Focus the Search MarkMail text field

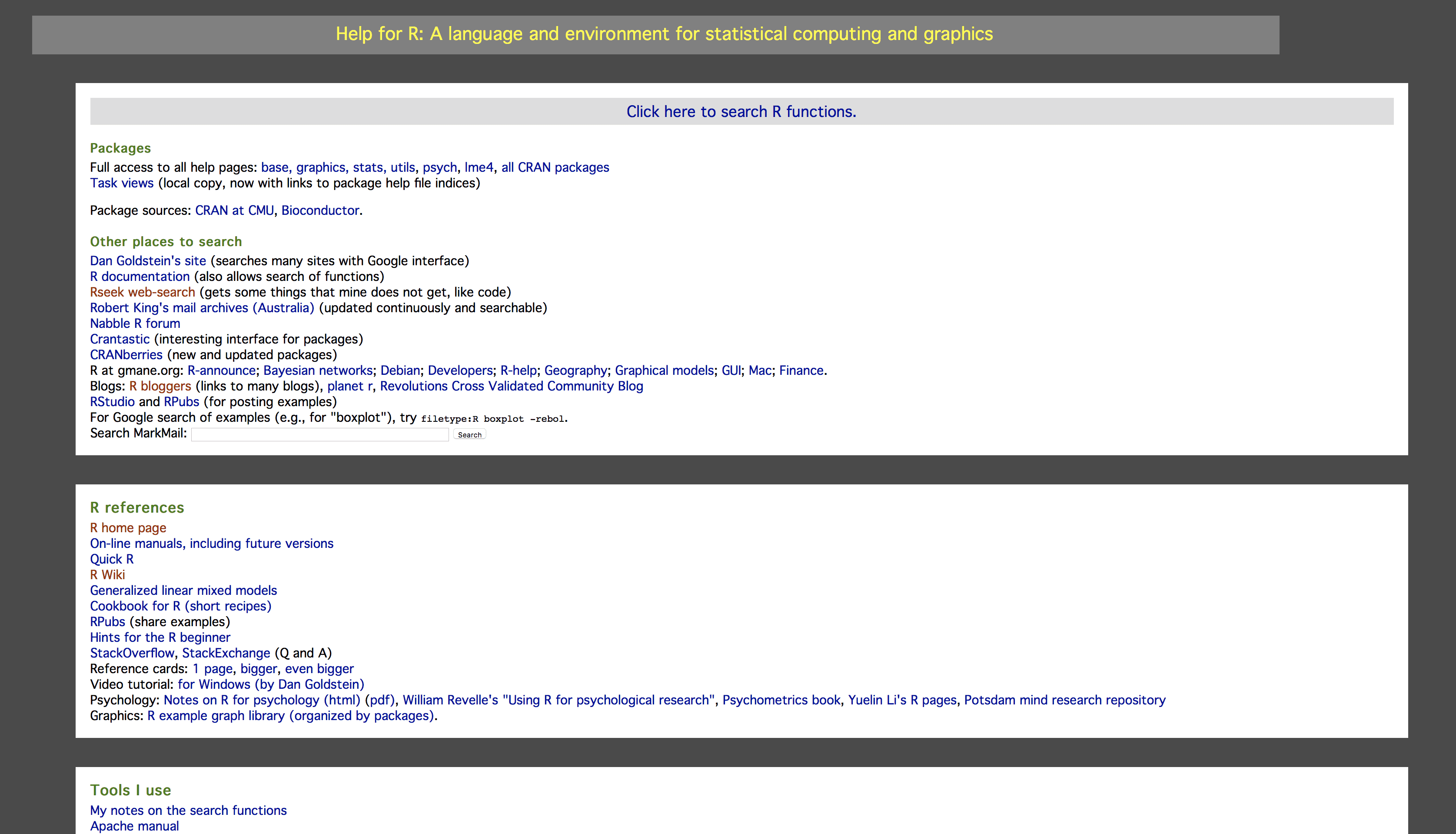coord(320,435)
